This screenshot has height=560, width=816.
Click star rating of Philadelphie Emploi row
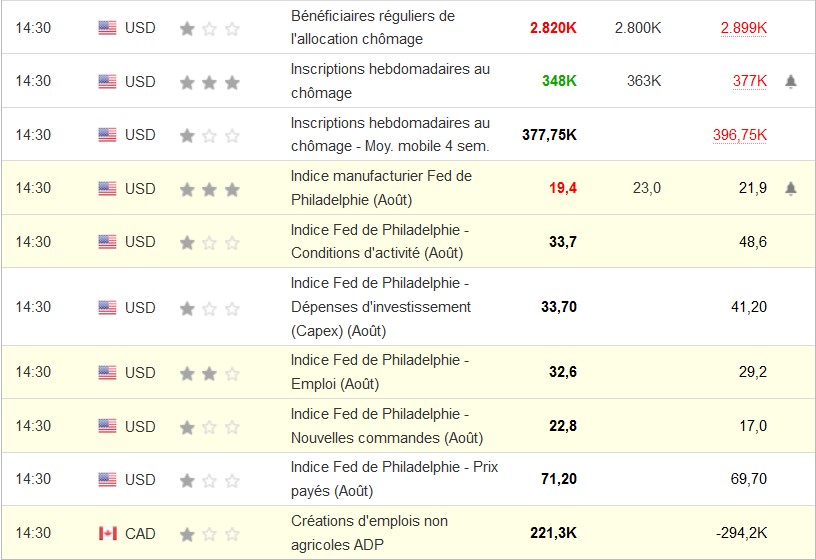pos(209,373)
